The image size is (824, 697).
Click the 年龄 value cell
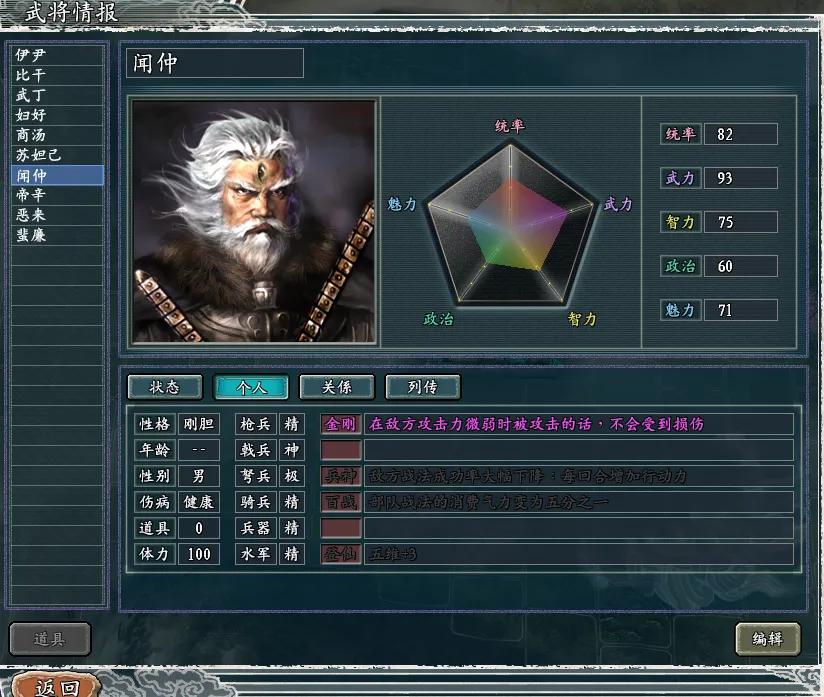(199, 450)
